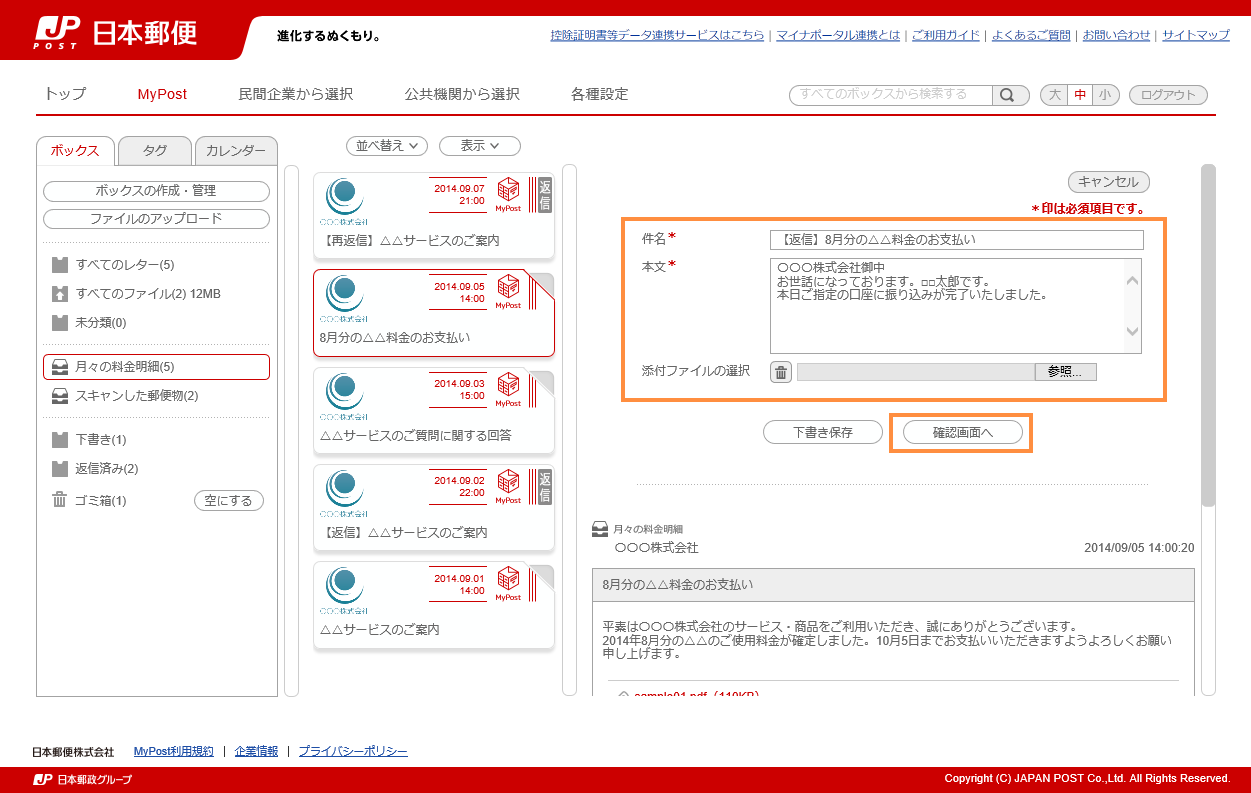Click the すべてのファイル upload folder icon
The height and width of the screenshot is (793, 1251).
[60, 294]
